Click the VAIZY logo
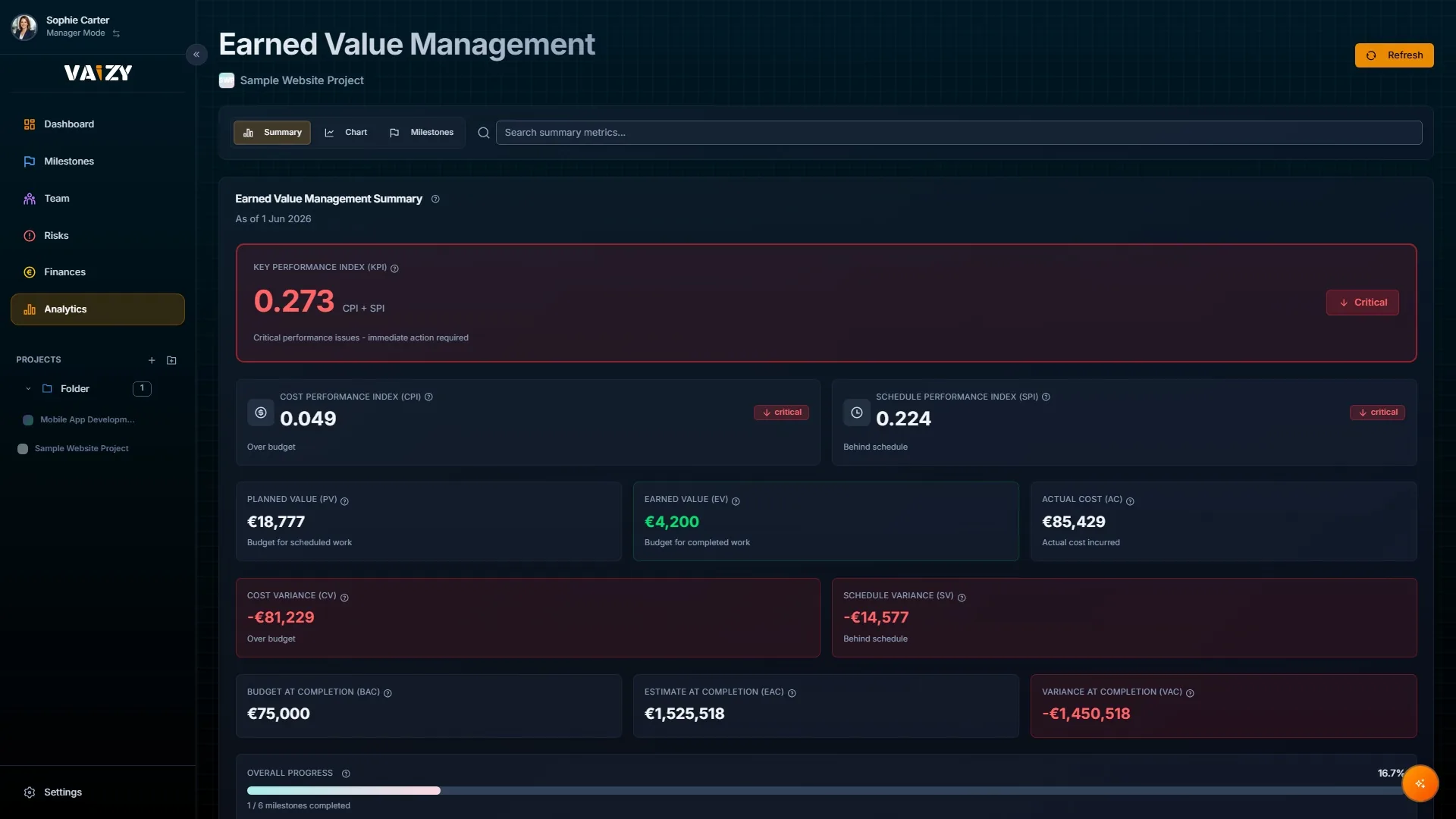 pyautogui.click(x=98, y=73)
